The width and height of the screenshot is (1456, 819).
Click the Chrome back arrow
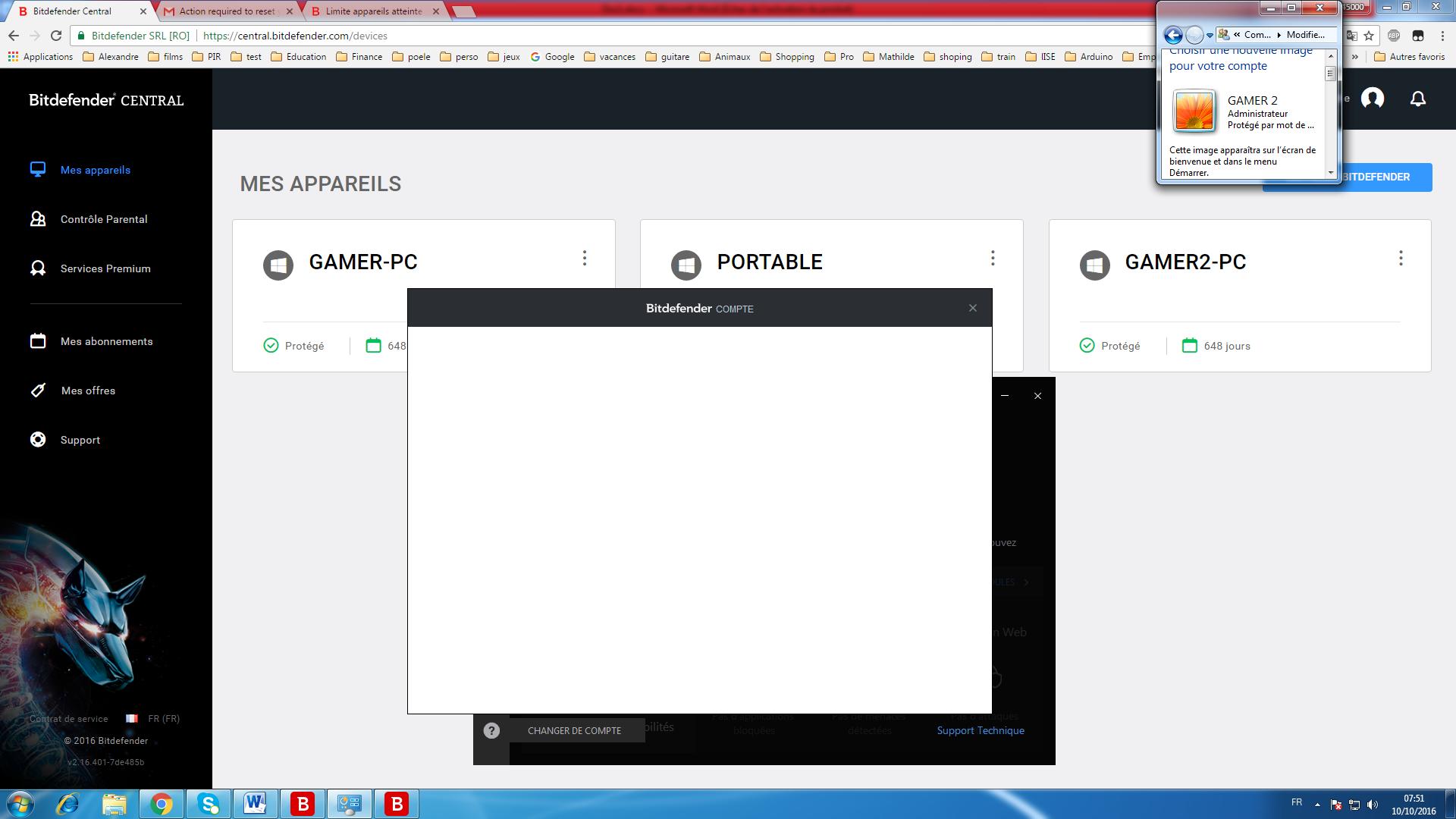click(14, 36)
